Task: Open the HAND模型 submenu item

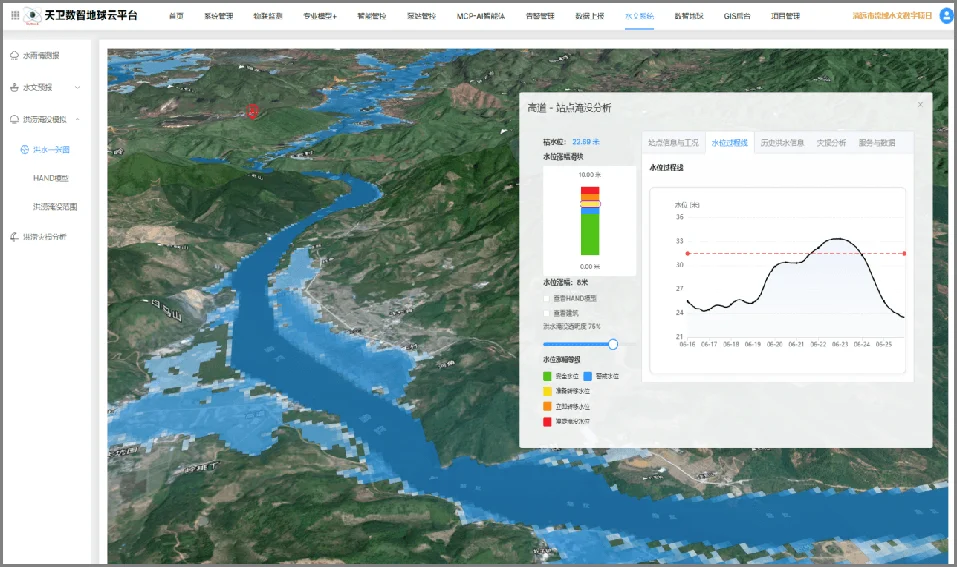Action: [50, 179]
